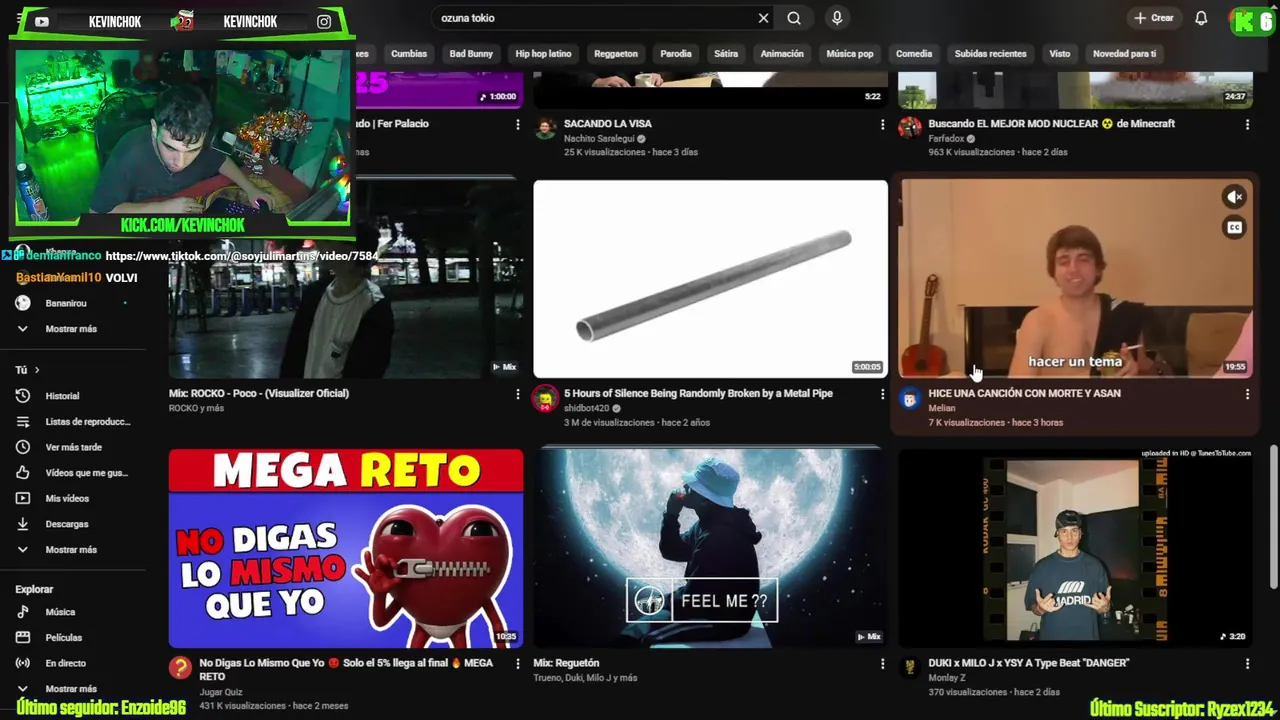
Task: Open options for Metal Pipe video
Action: 882,394
